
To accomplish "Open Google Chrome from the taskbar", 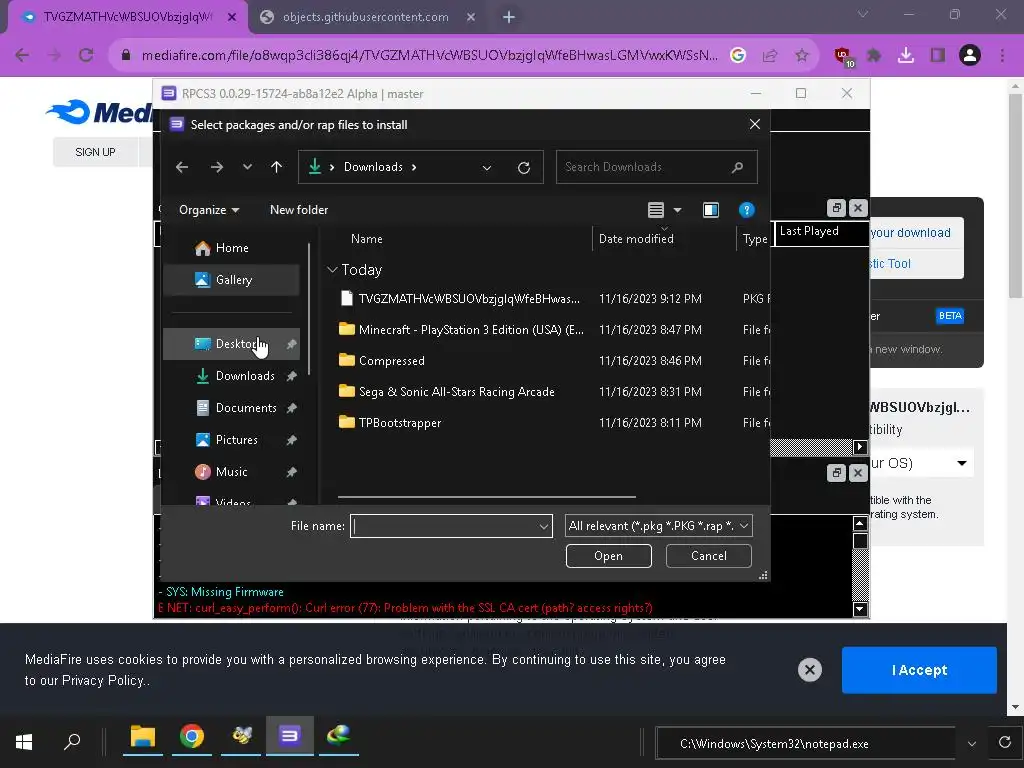I will click(x=192, y=737).
